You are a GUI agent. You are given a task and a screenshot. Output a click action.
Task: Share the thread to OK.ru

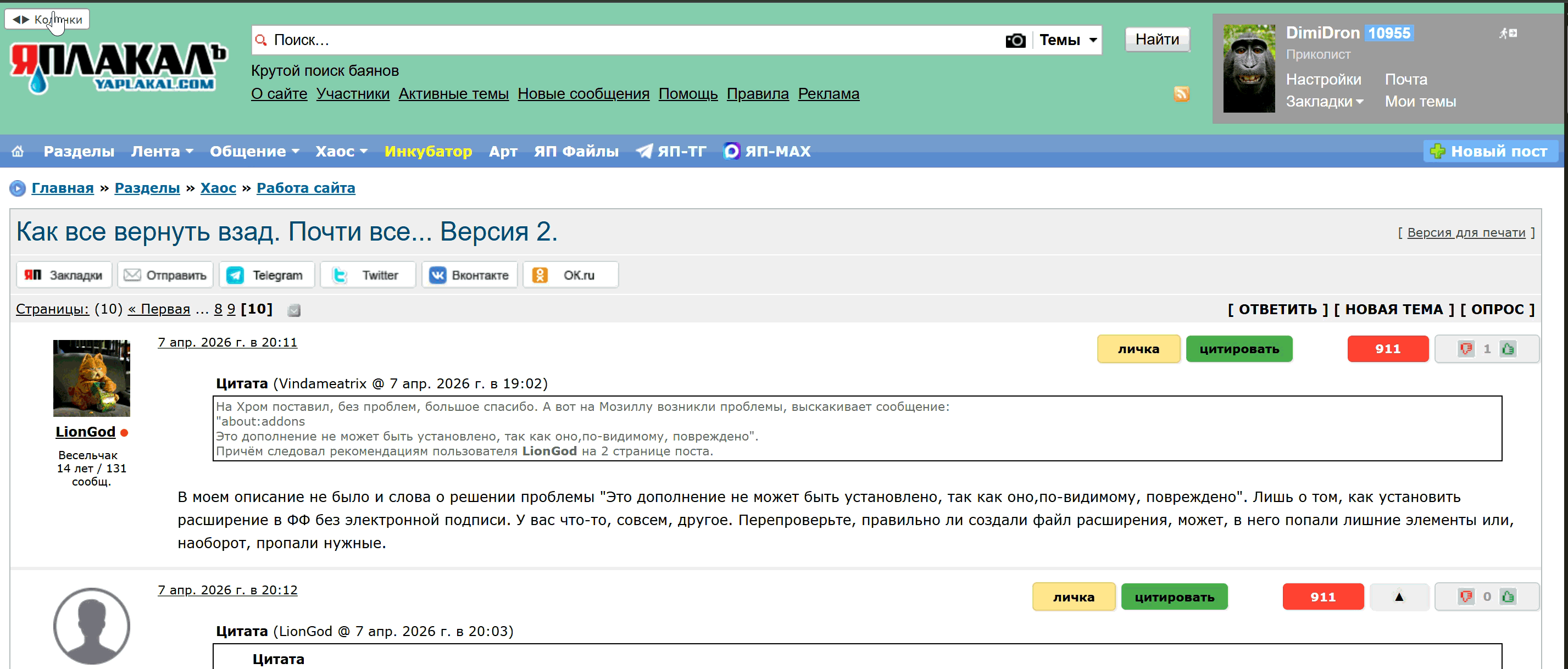570,275
